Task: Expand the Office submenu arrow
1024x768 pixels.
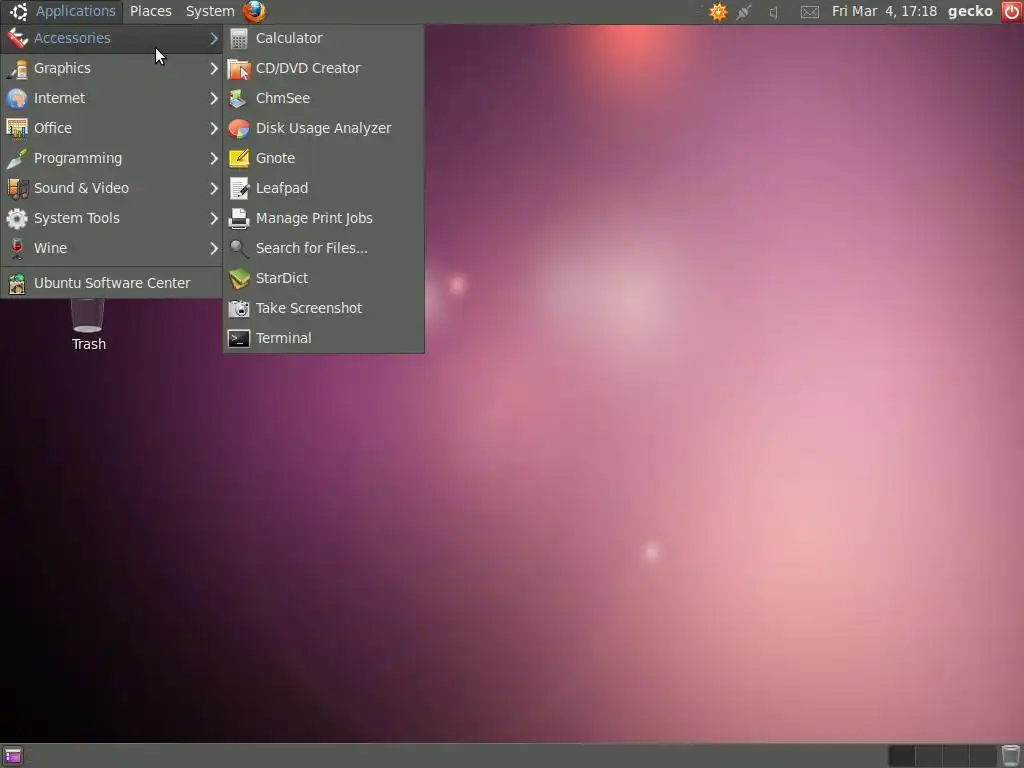Action: pos(214,129)
